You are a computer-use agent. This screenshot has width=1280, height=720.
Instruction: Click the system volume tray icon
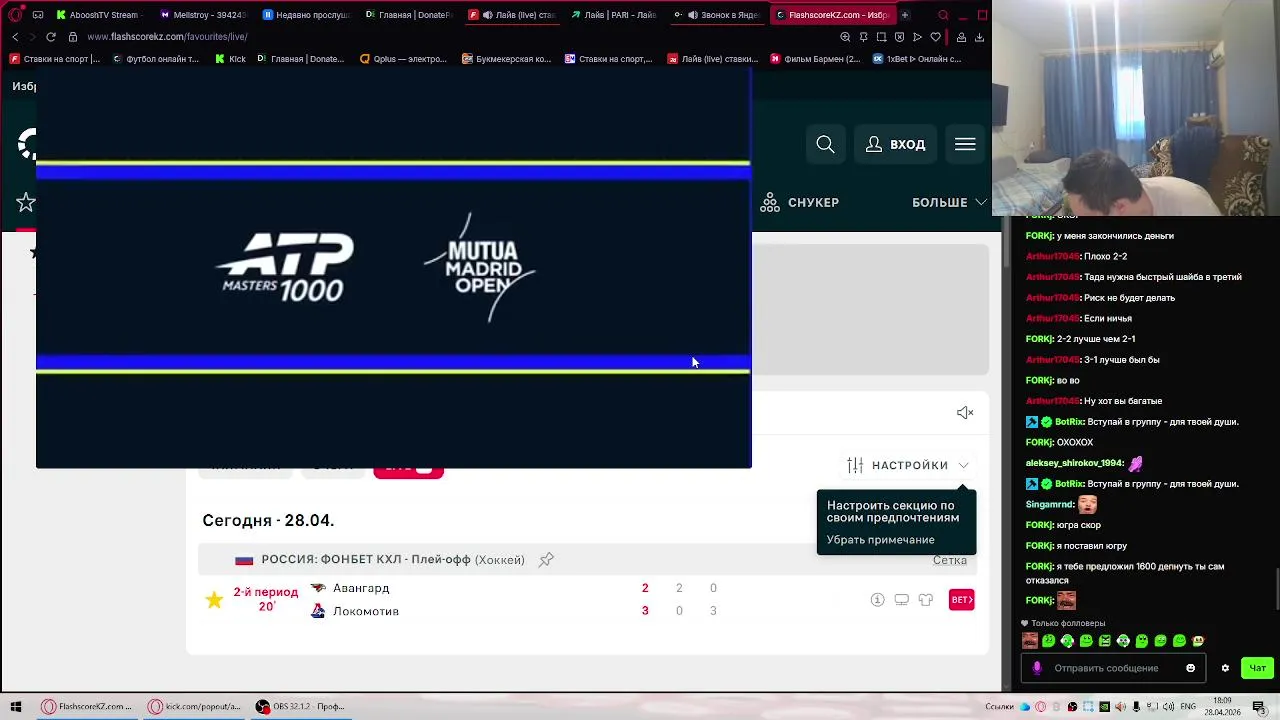coord(1167,707)
